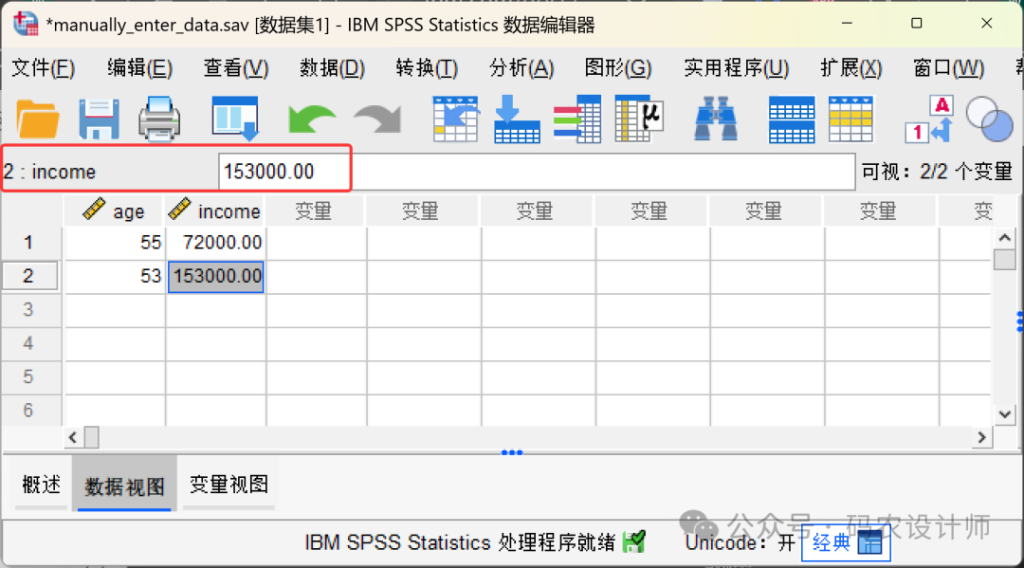Click the overlapping circles variable sets icon
This screenshot has width=1024, height=568.
(x=989, y=119)
